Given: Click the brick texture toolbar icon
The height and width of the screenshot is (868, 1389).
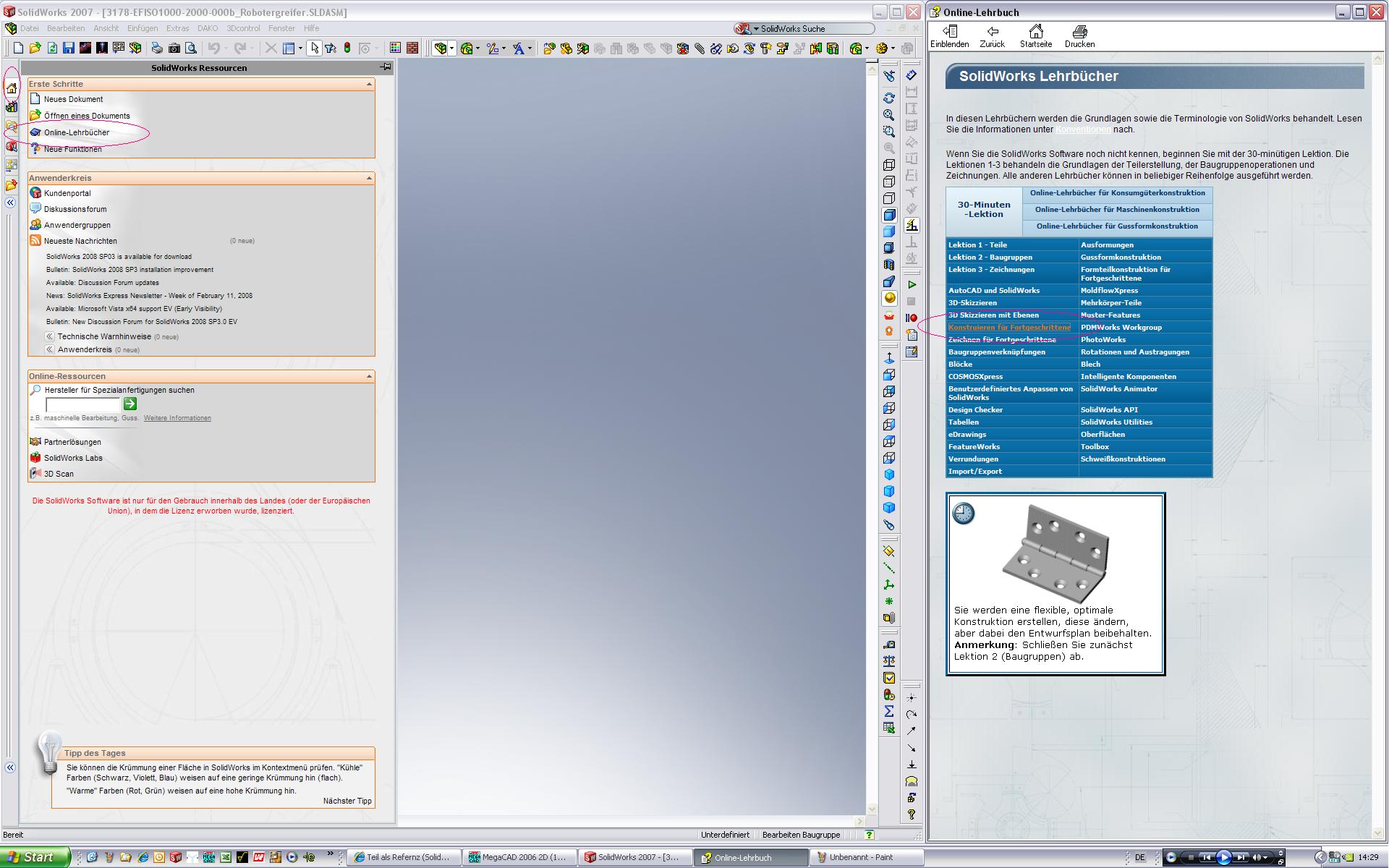Looking at the screenshot, I should 412,48.
